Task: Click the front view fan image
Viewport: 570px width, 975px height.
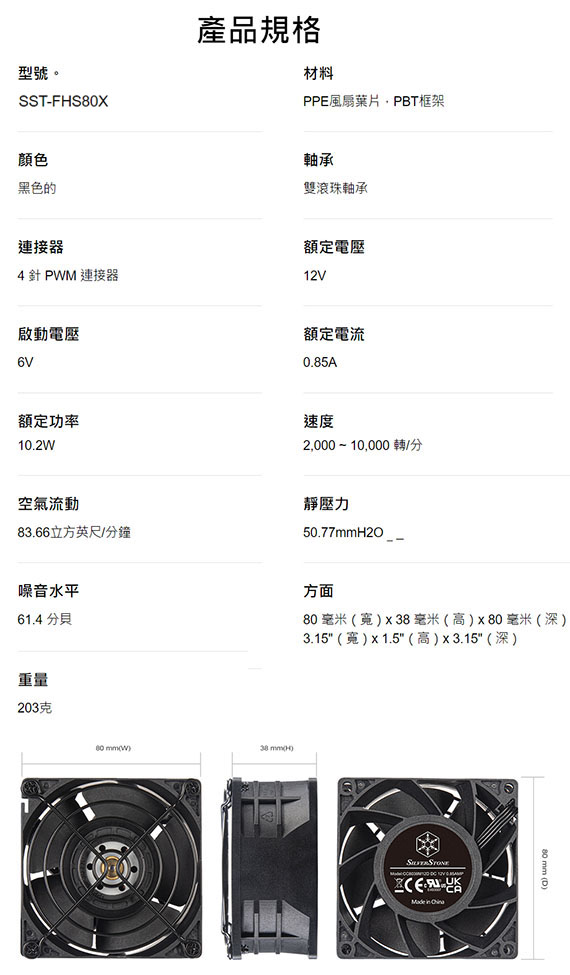Action: pos(111,867)
